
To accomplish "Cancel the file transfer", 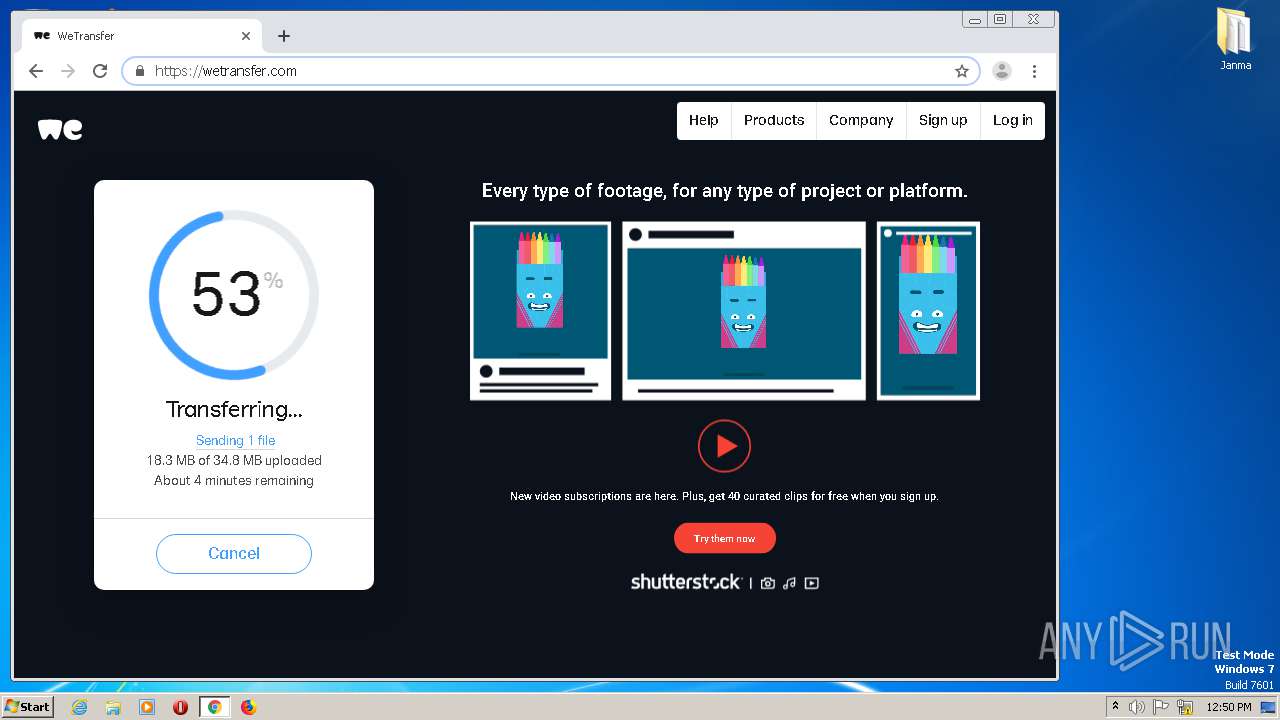I will pos(234,554).
